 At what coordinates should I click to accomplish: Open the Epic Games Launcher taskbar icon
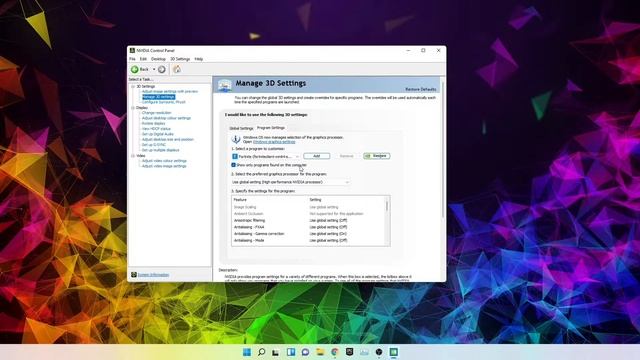(349, 352)
